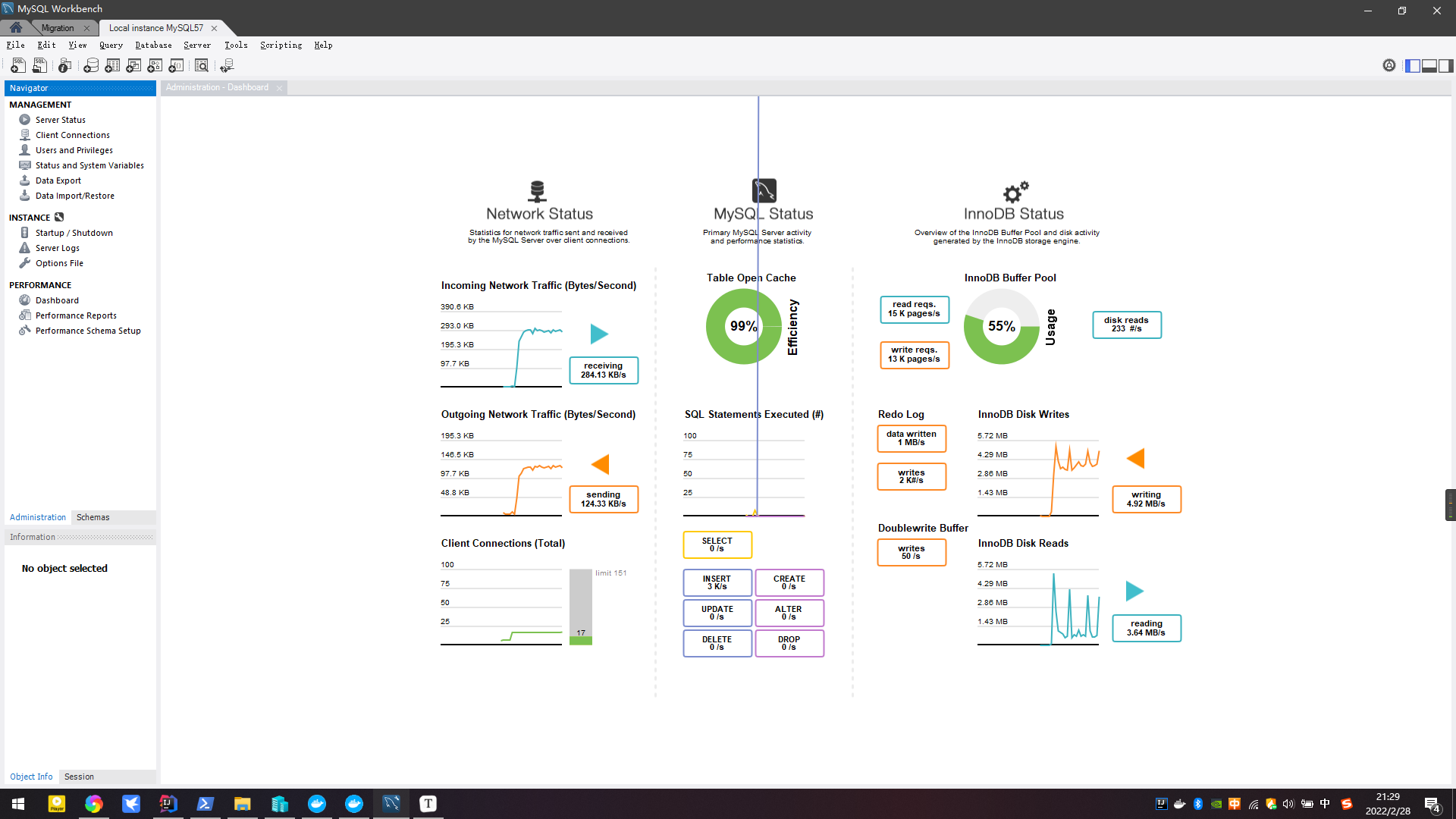The image size is (1456, 819).
Task: Open a SQL script file
Action: pyautogui.click(x=39, y=66)
